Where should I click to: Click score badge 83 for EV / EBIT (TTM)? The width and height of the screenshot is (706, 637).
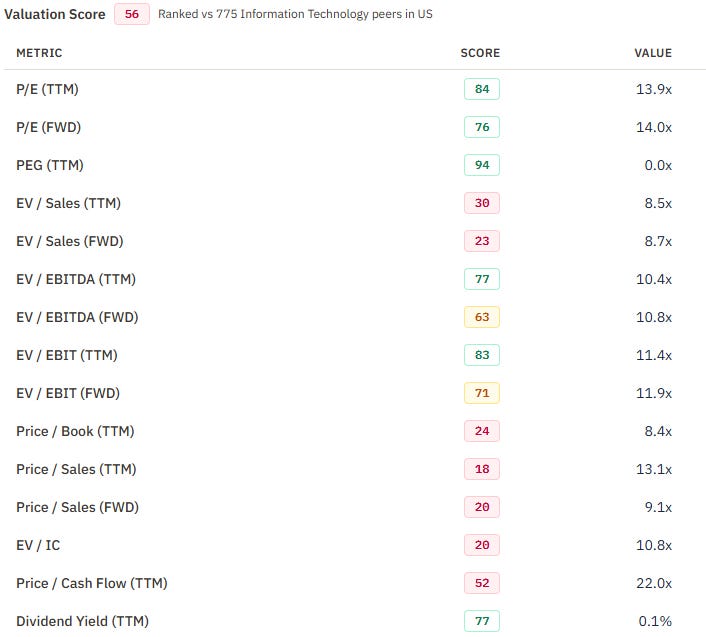482,355
